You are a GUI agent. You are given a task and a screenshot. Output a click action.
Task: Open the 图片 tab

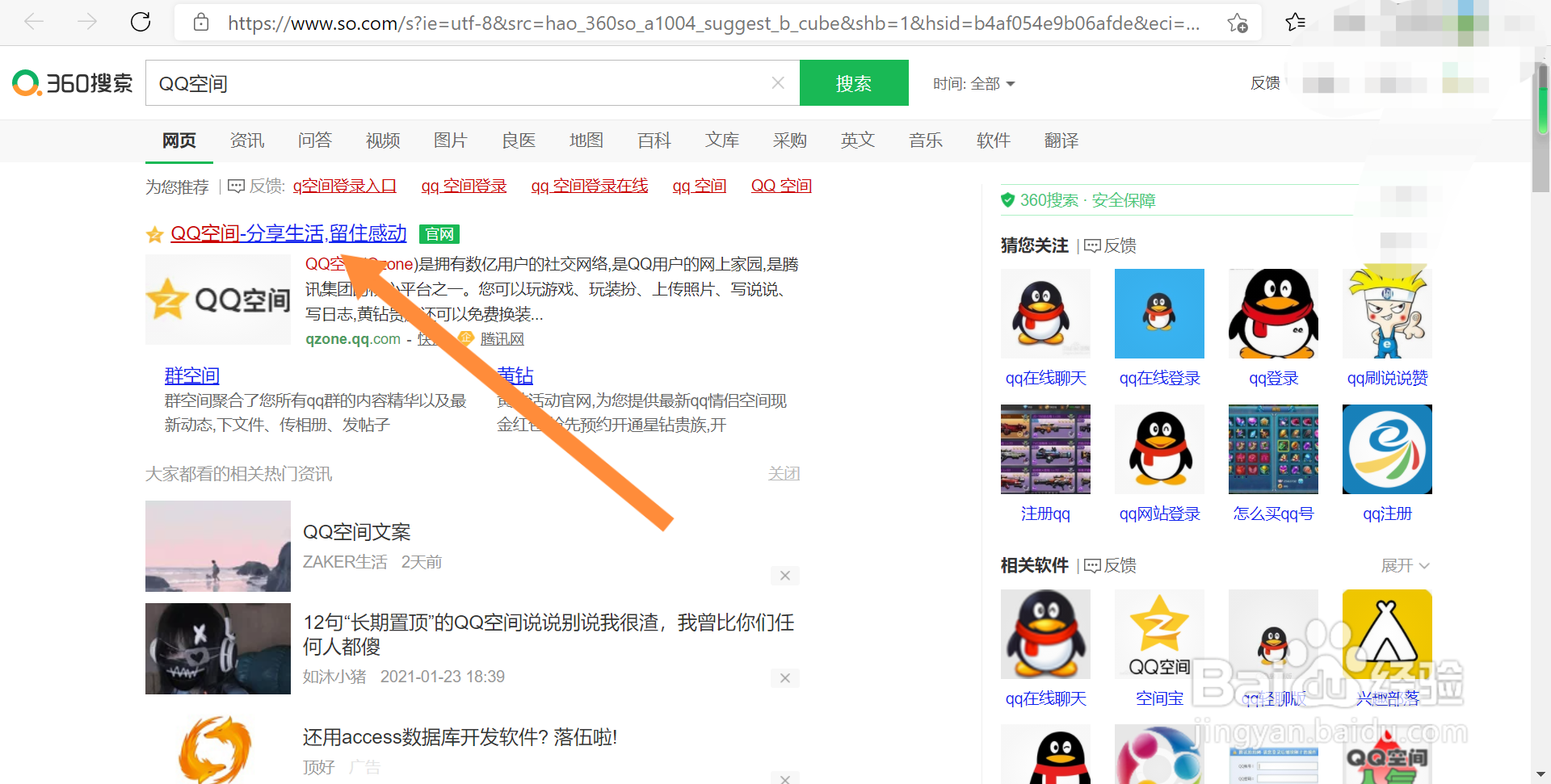pyautogui.click(x=451, y=140)
